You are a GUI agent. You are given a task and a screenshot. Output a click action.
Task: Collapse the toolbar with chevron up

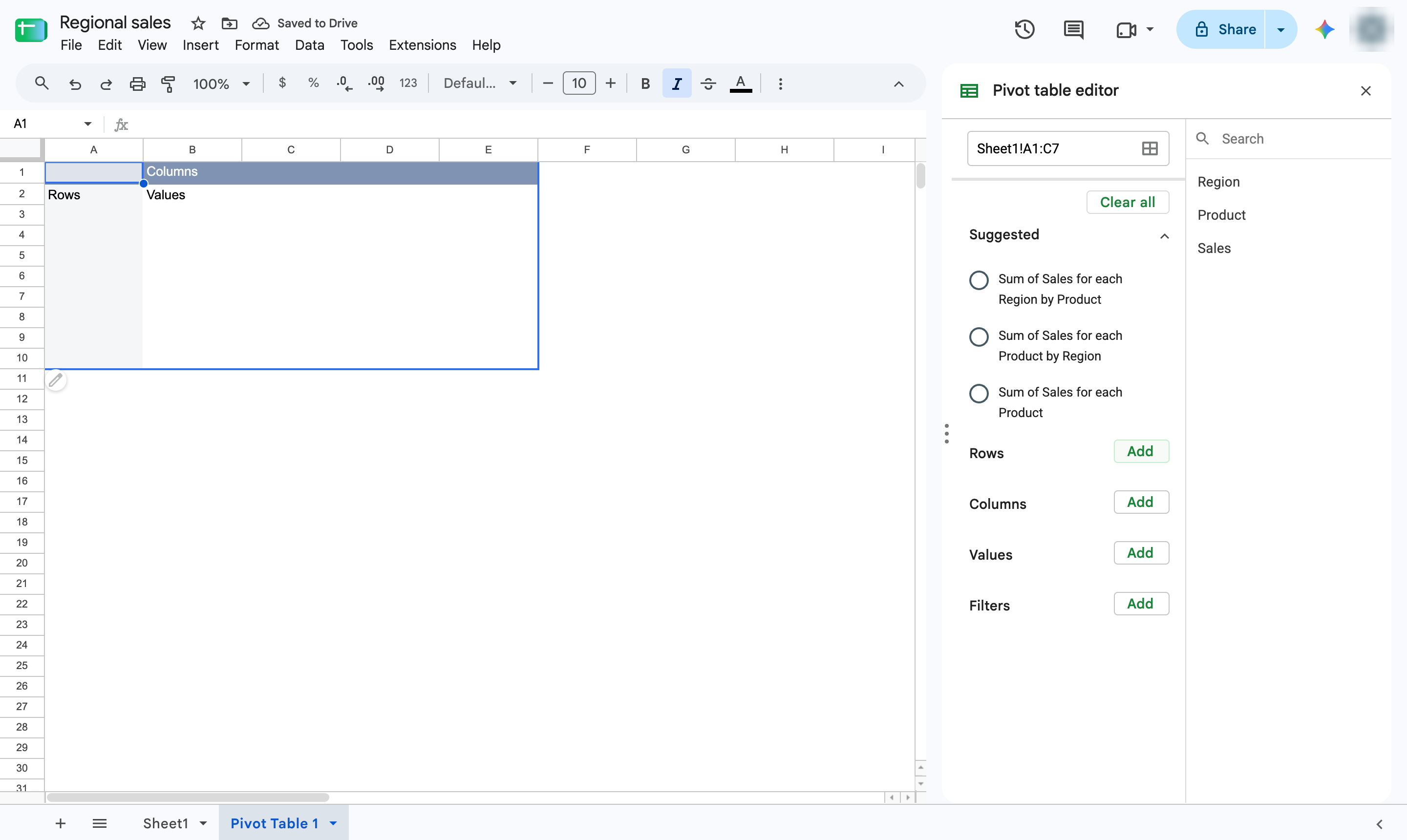(898, 84)
